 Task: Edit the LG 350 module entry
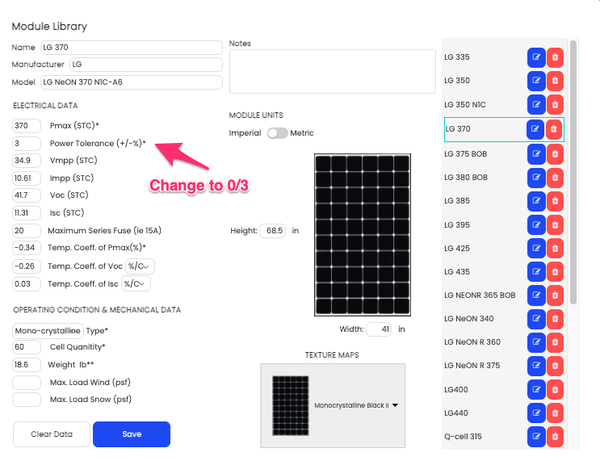536,81
